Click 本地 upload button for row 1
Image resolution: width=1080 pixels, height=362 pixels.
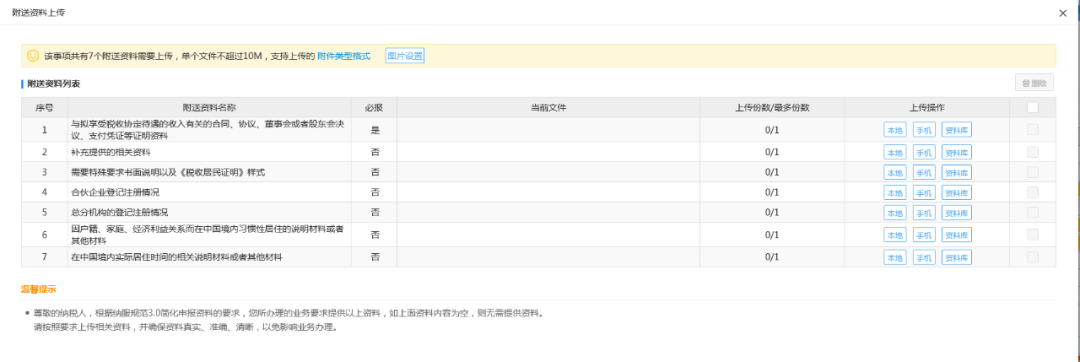point(895,130)
